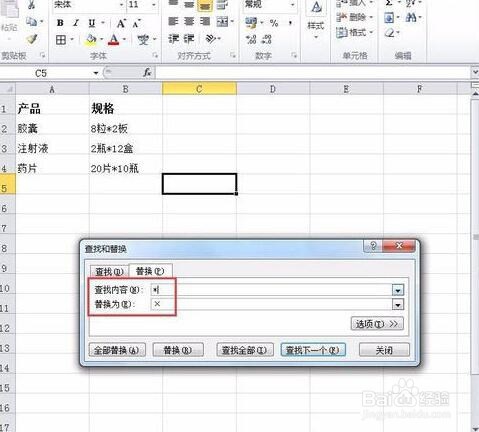Click the dialog Help question mark
This screenshot has height=432, width=479.
point(373,246)
